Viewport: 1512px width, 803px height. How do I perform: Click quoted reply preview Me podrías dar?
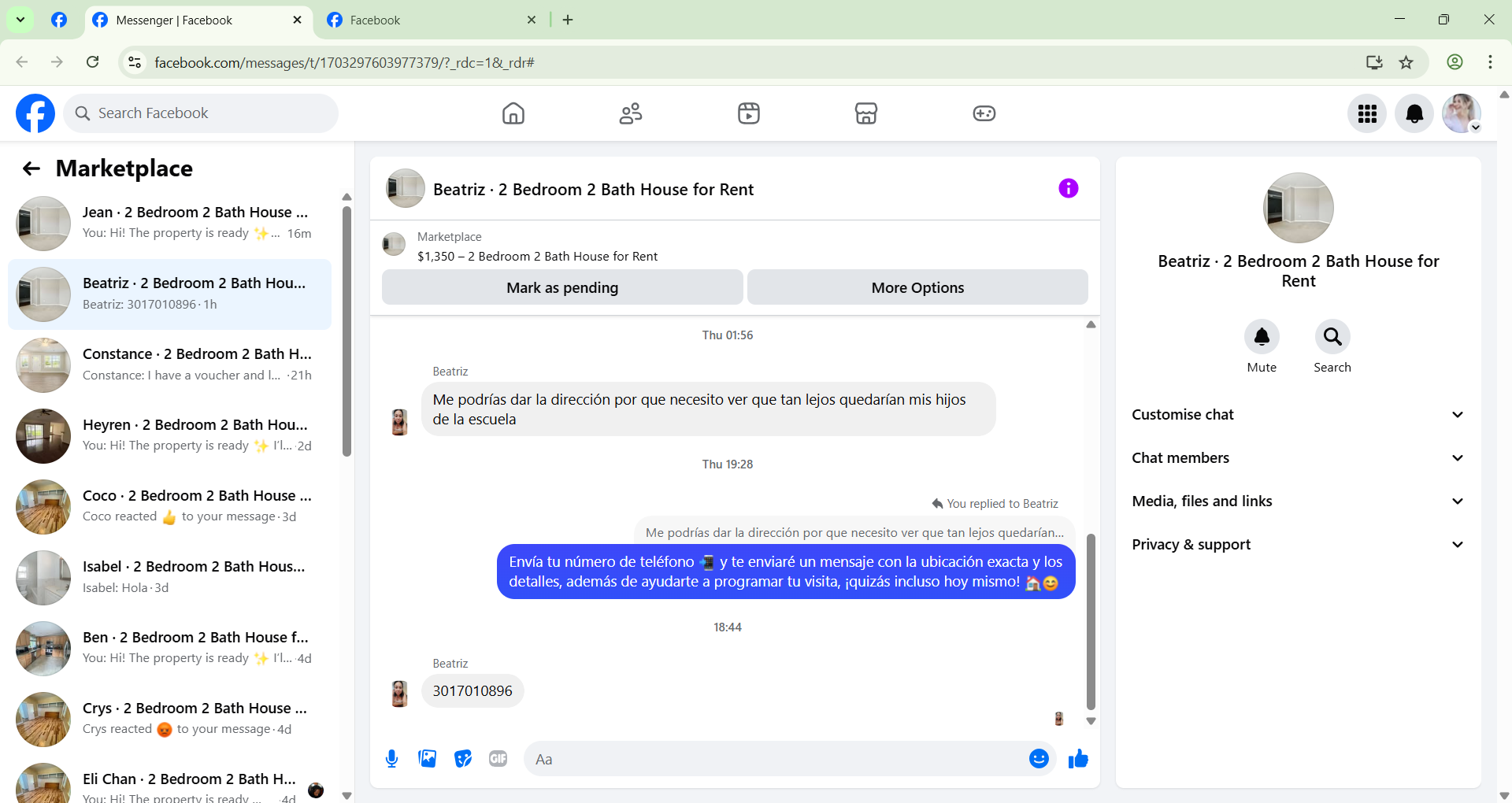coord(854,532)
